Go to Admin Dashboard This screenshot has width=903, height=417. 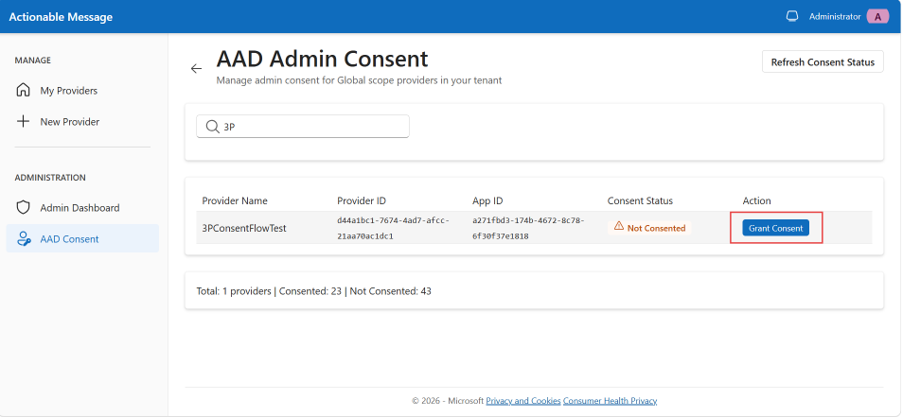(82, 208)
